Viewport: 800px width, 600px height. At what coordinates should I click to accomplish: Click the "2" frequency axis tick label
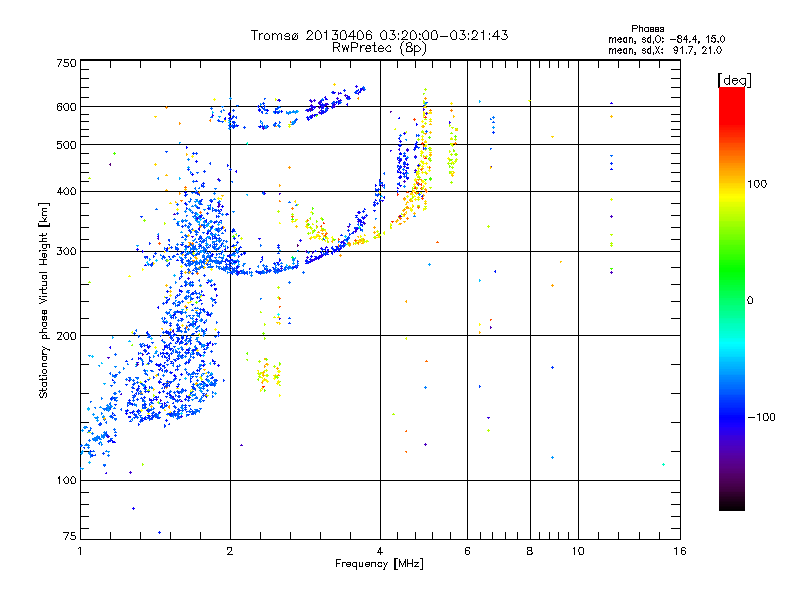[x=230, y=551]
